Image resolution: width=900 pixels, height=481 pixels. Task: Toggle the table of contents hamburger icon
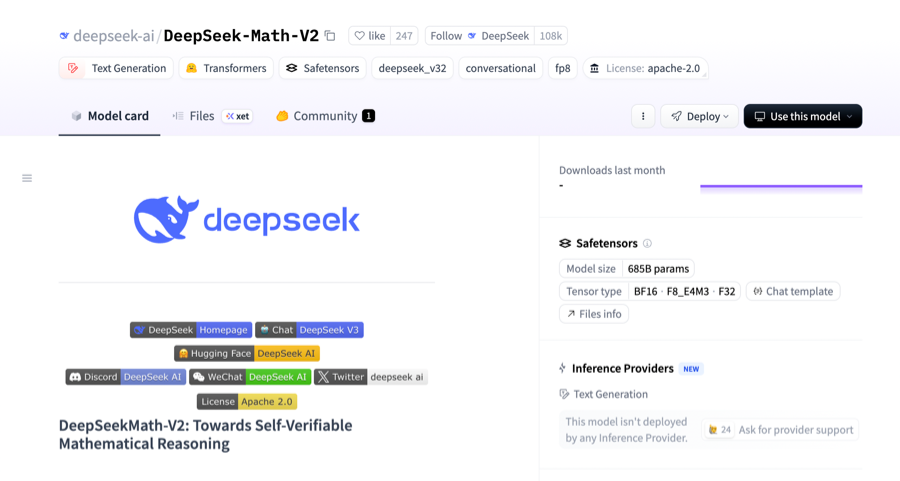click(27, 178)
